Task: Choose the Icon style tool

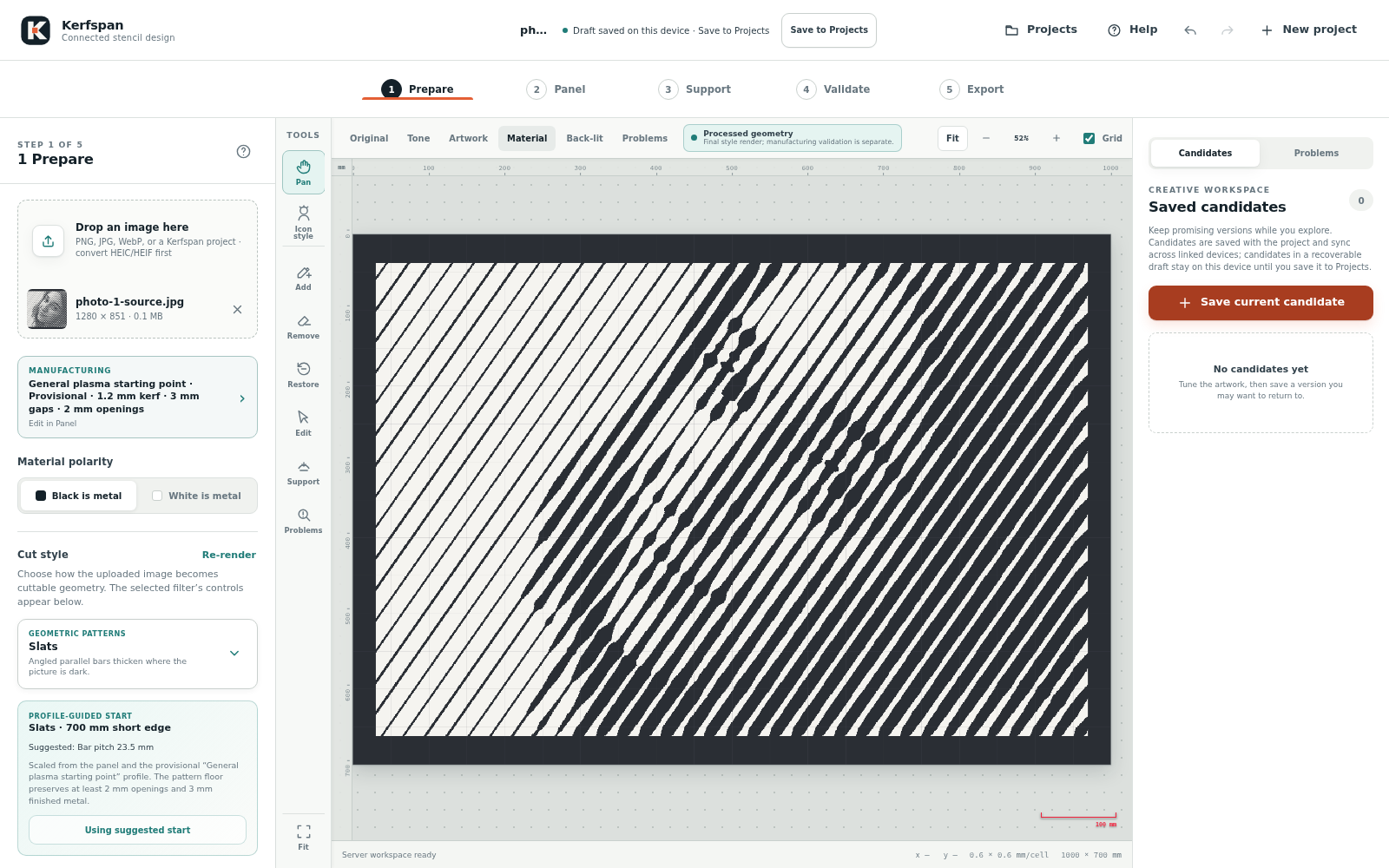Action: (303, 221)
